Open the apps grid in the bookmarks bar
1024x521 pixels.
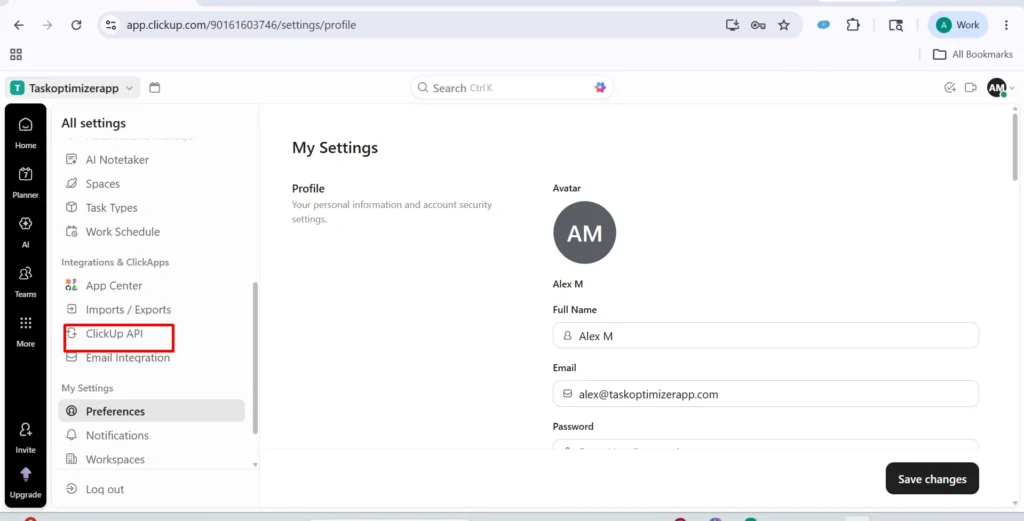pos(16,54)
